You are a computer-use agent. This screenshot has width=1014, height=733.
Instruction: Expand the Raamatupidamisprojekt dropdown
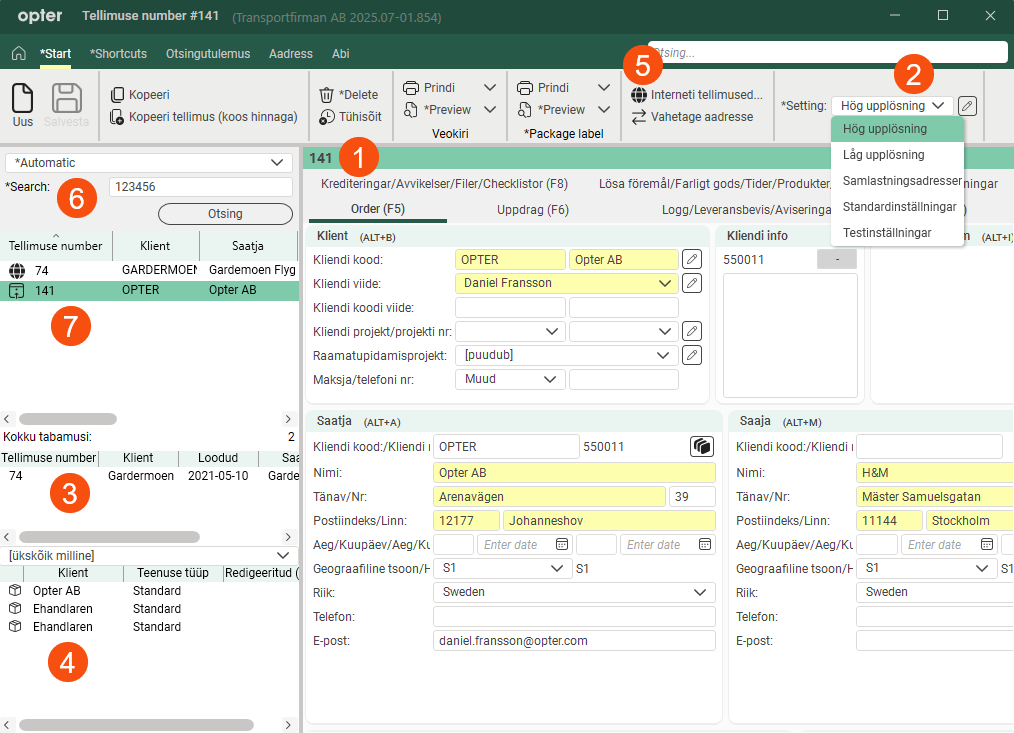(x=661, y=355)
